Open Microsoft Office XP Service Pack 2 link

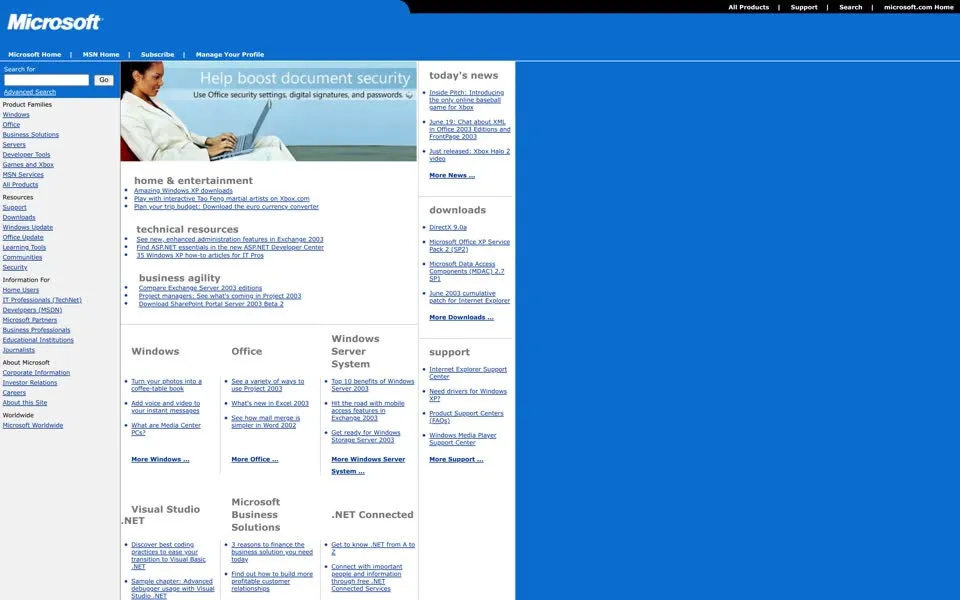[x=469, y=246]
